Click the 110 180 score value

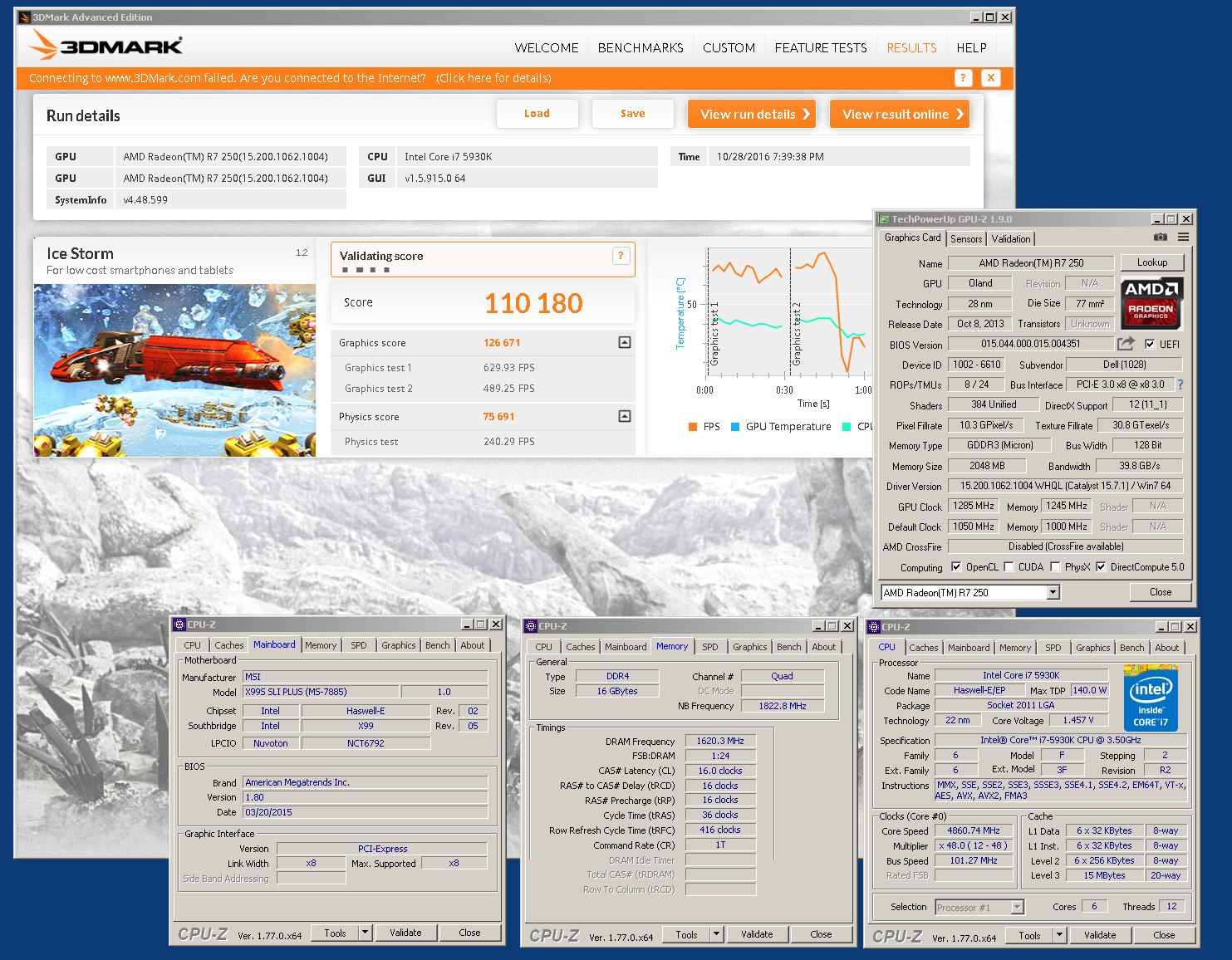pyautogui.click(x=533, y=303)
